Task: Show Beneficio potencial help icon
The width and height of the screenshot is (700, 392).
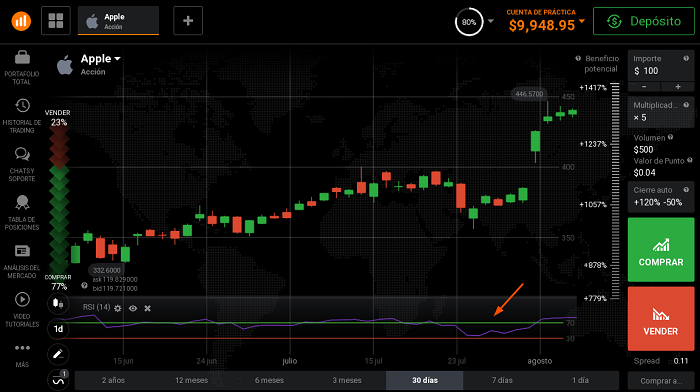Action: (578, 58)
